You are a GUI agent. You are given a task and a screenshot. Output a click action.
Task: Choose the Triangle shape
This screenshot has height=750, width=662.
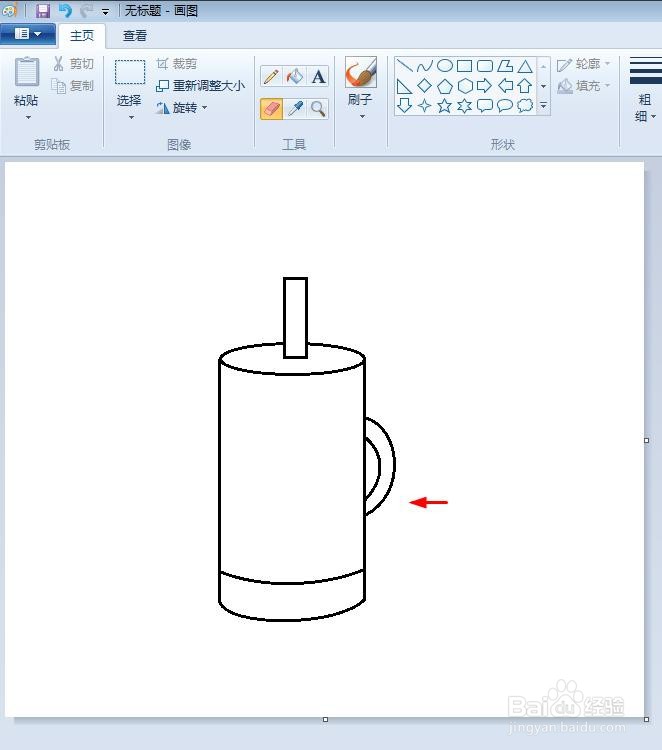click(525, 66)
